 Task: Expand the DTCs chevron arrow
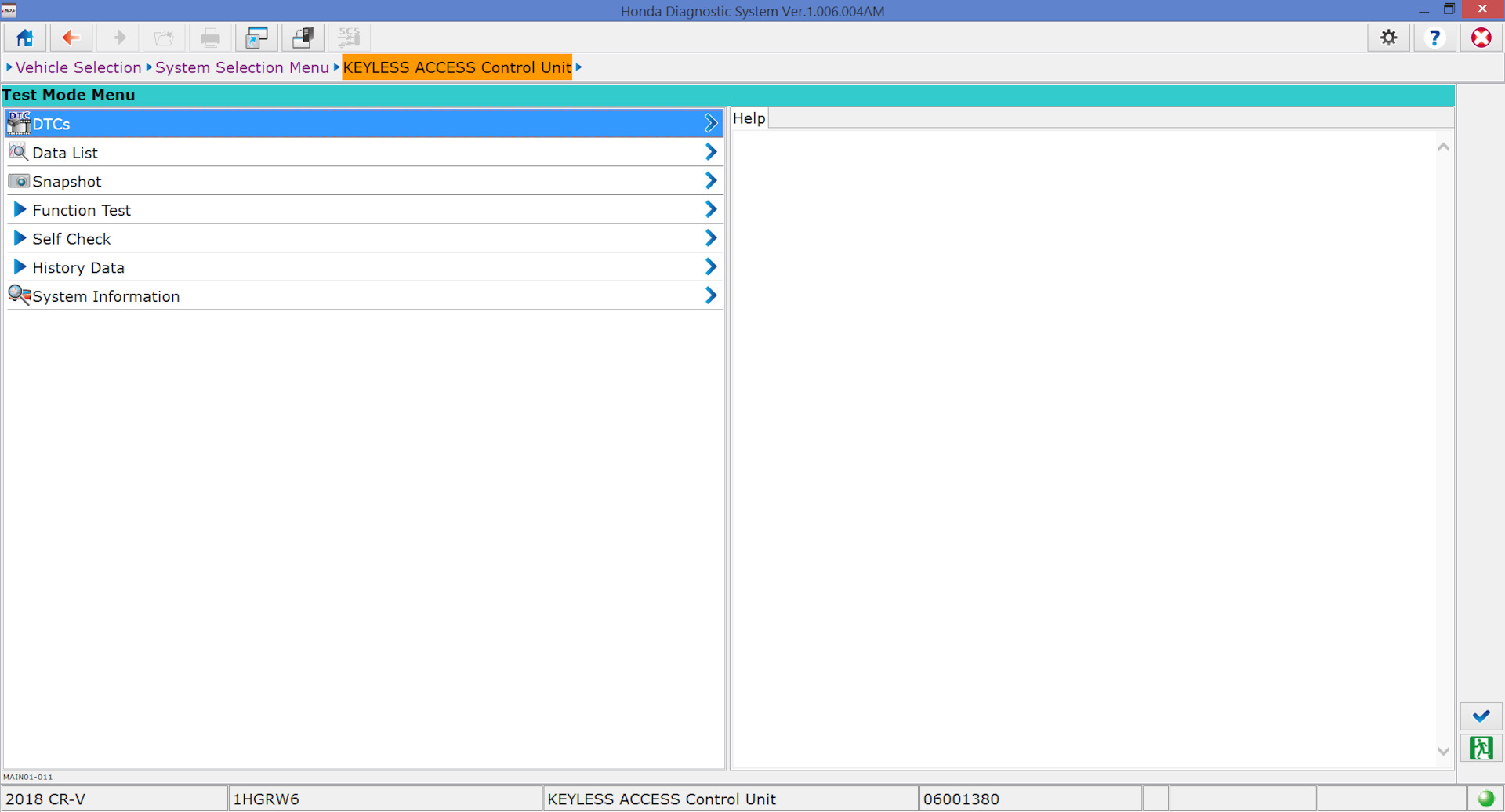(x=710, y=123)
